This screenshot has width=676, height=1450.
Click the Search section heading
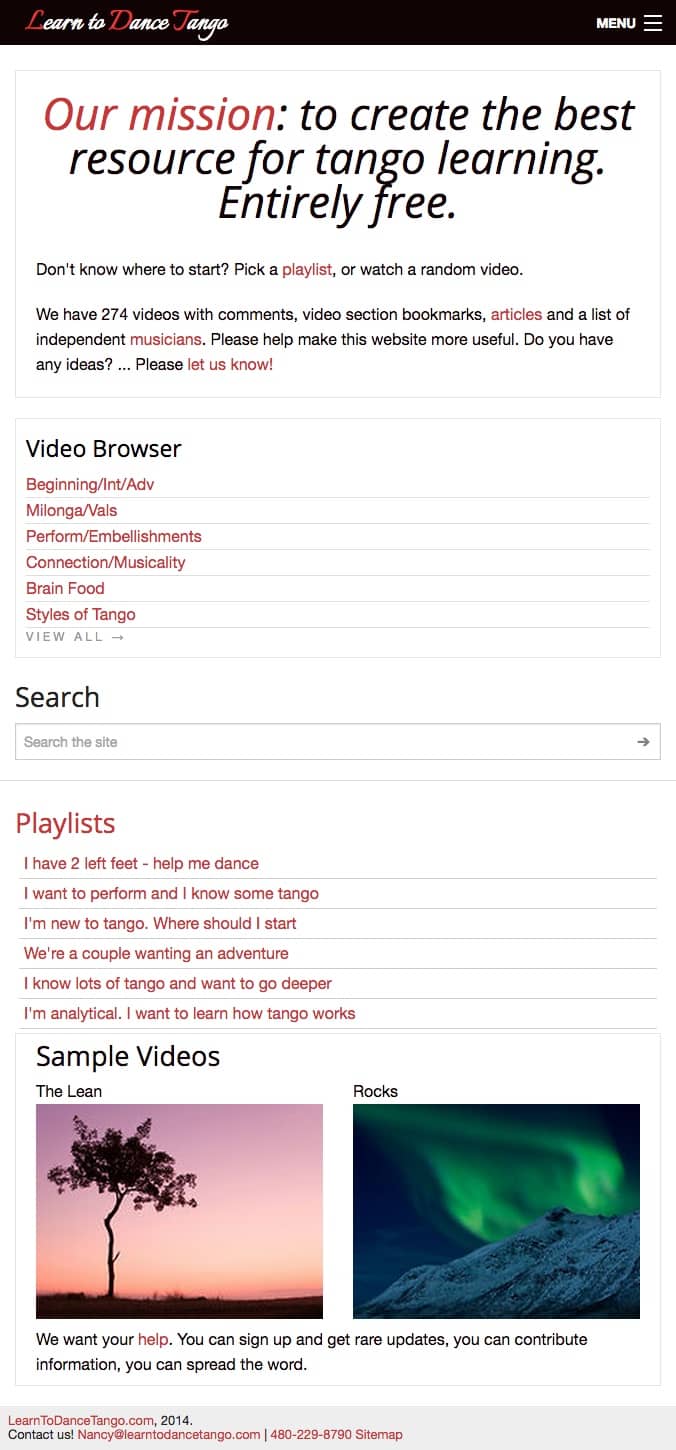pyautogui.click(x=58, y=697)
